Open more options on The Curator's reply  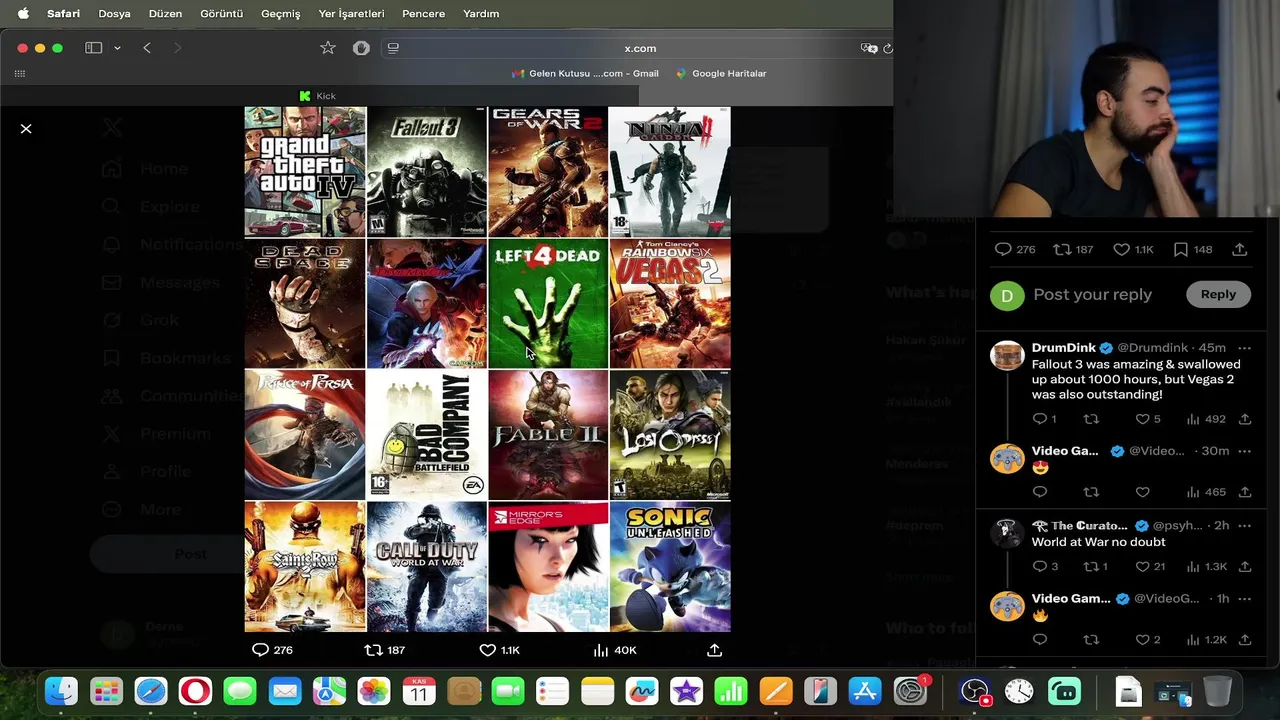1245,525
